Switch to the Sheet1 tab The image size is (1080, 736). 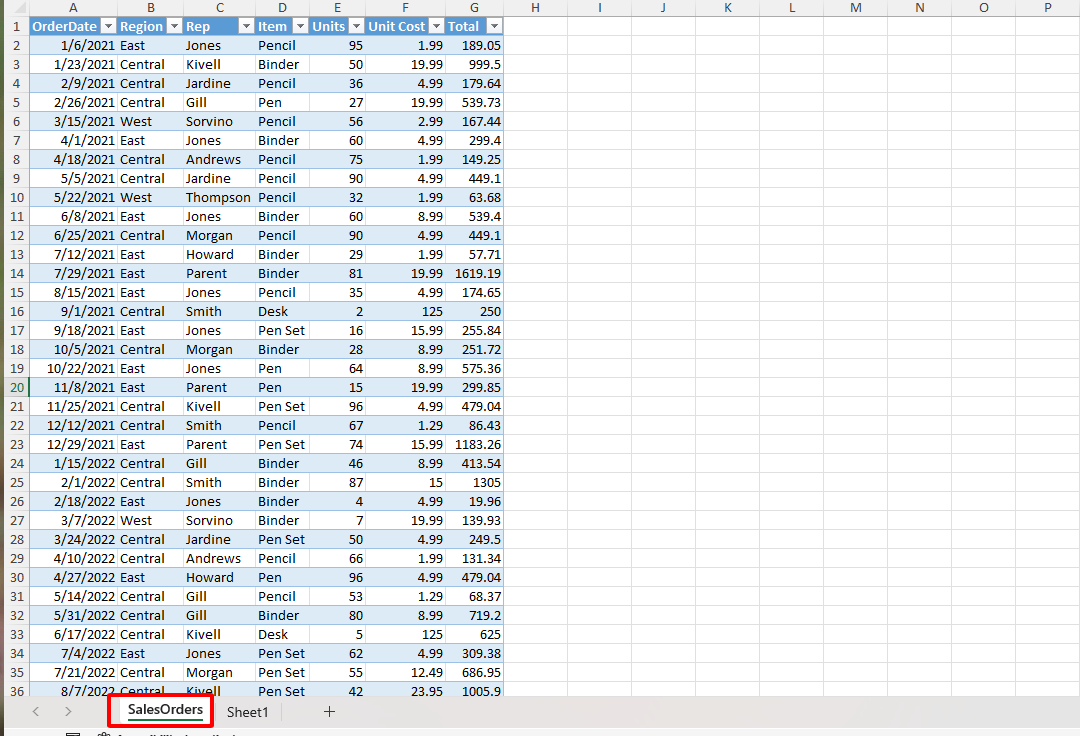247,712
